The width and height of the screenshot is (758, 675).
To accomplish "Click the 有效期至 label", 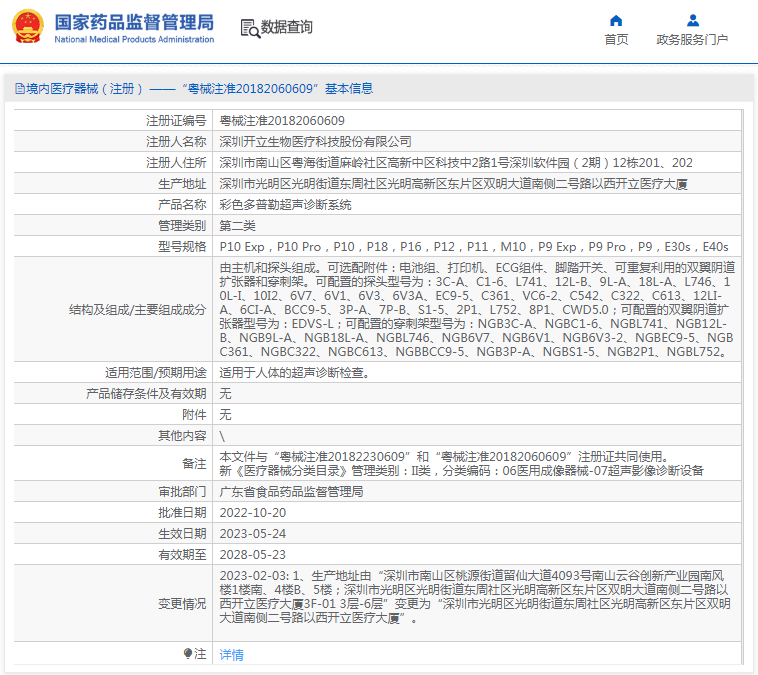I will point(182,555).
